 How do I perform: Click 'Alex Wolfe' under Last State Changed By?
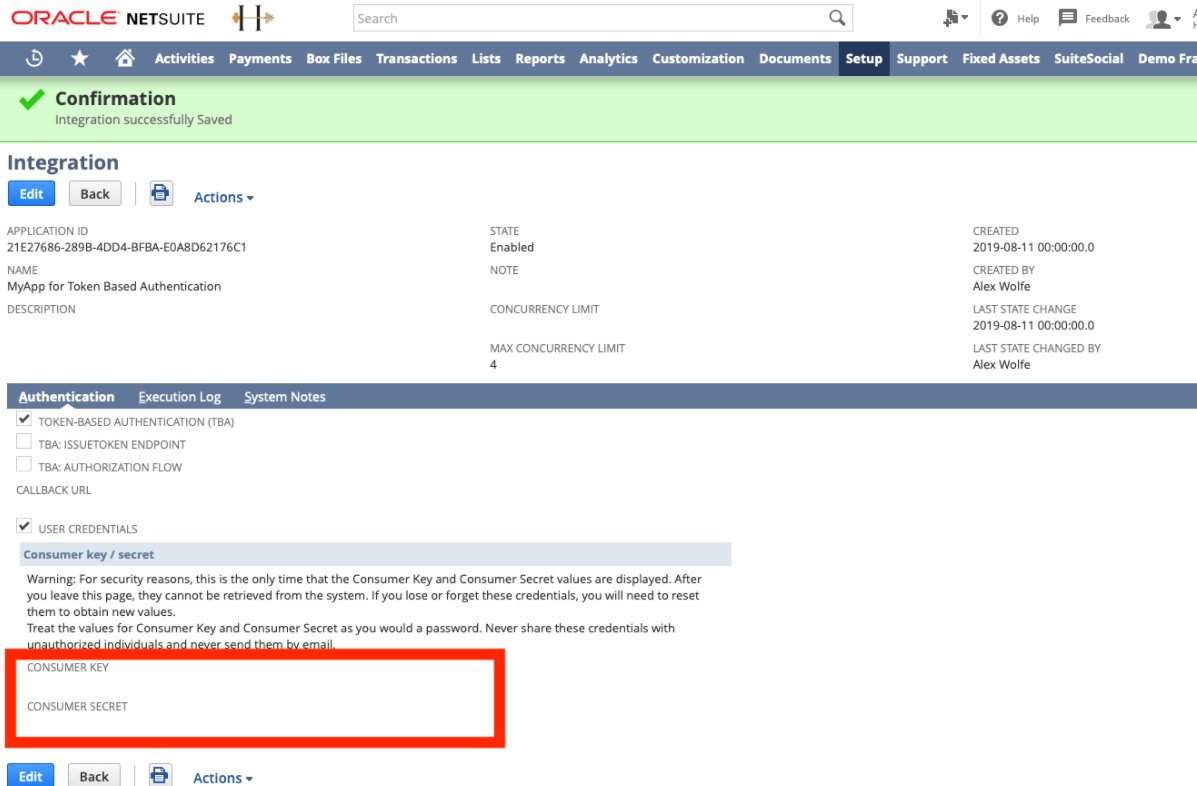1001,364
